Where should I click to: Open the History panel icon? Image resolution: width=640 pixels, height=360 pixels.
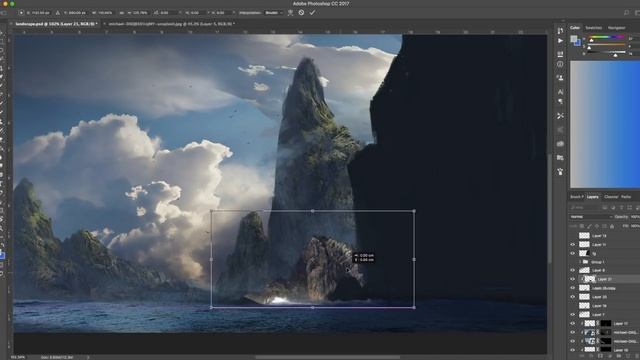point(560,31)
